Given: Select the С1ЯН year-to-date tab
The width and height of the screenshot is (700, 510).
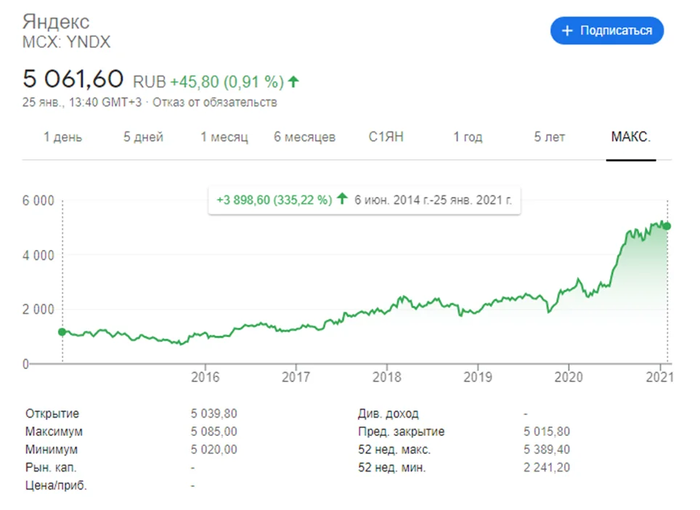Looking at the screenshot, I should tap(386, 137).
